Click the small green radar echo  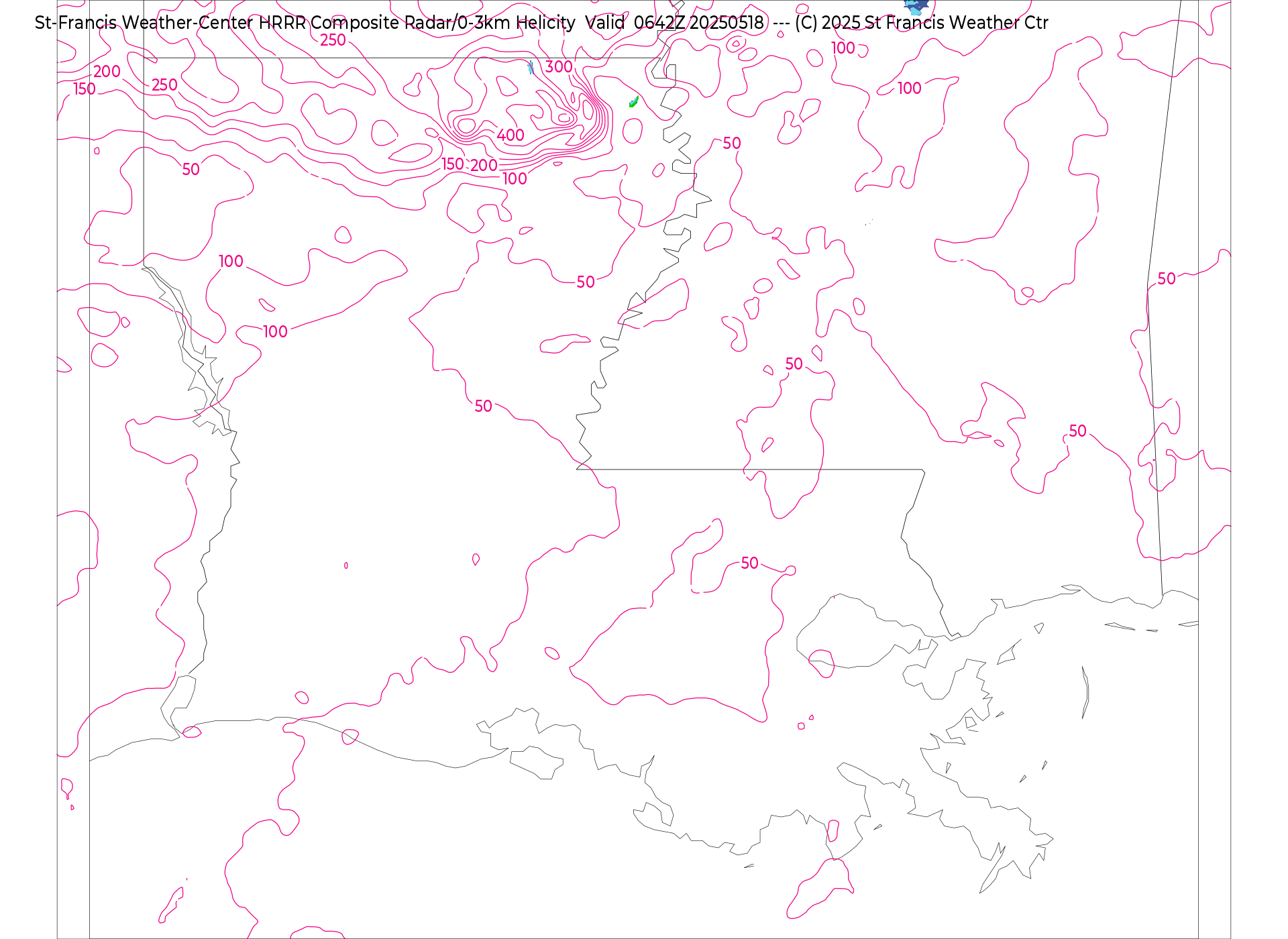tap(633, 102)
